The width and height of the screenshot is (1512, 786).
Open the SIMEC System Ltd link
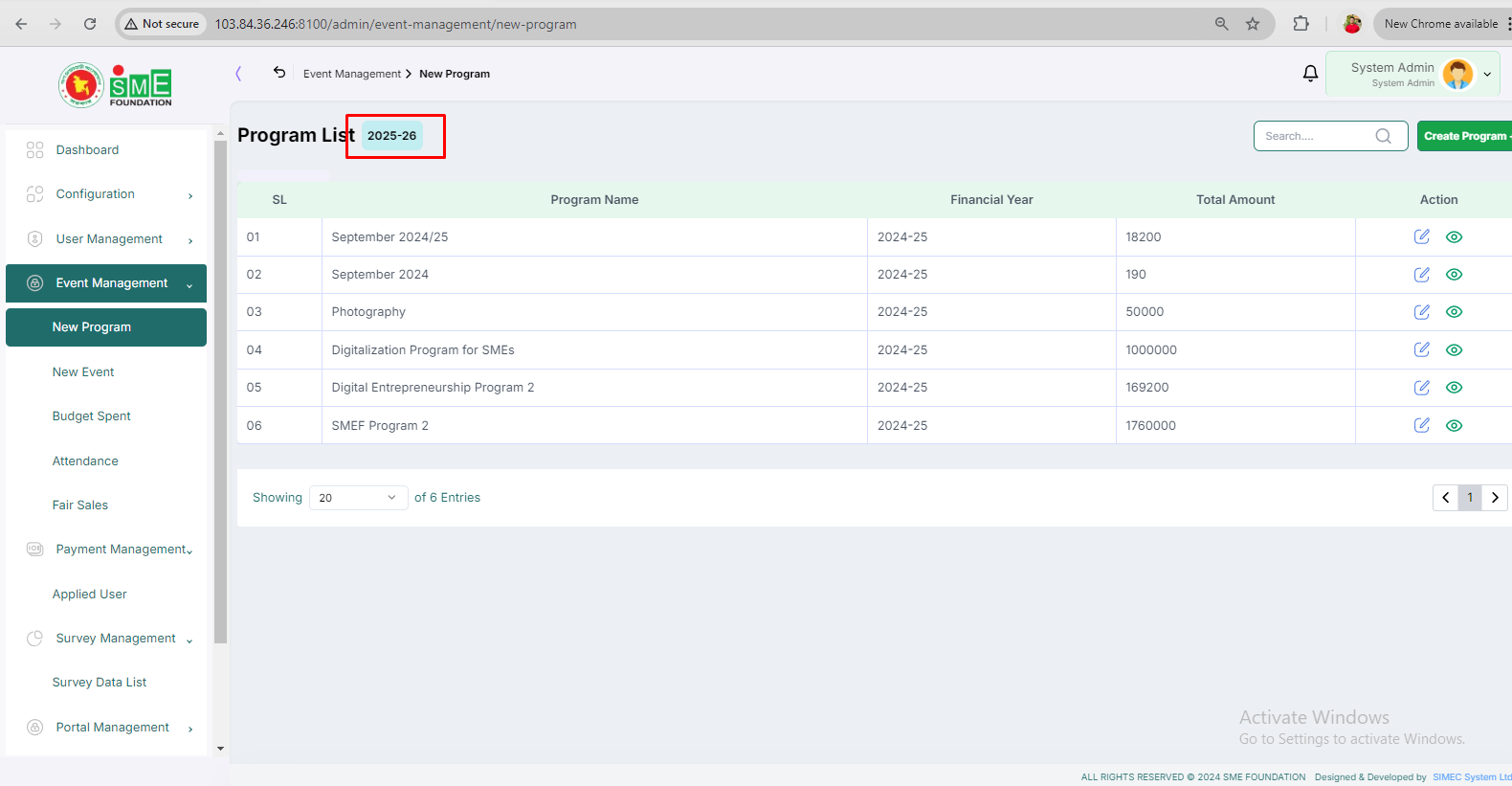[x=1472, y=777]
